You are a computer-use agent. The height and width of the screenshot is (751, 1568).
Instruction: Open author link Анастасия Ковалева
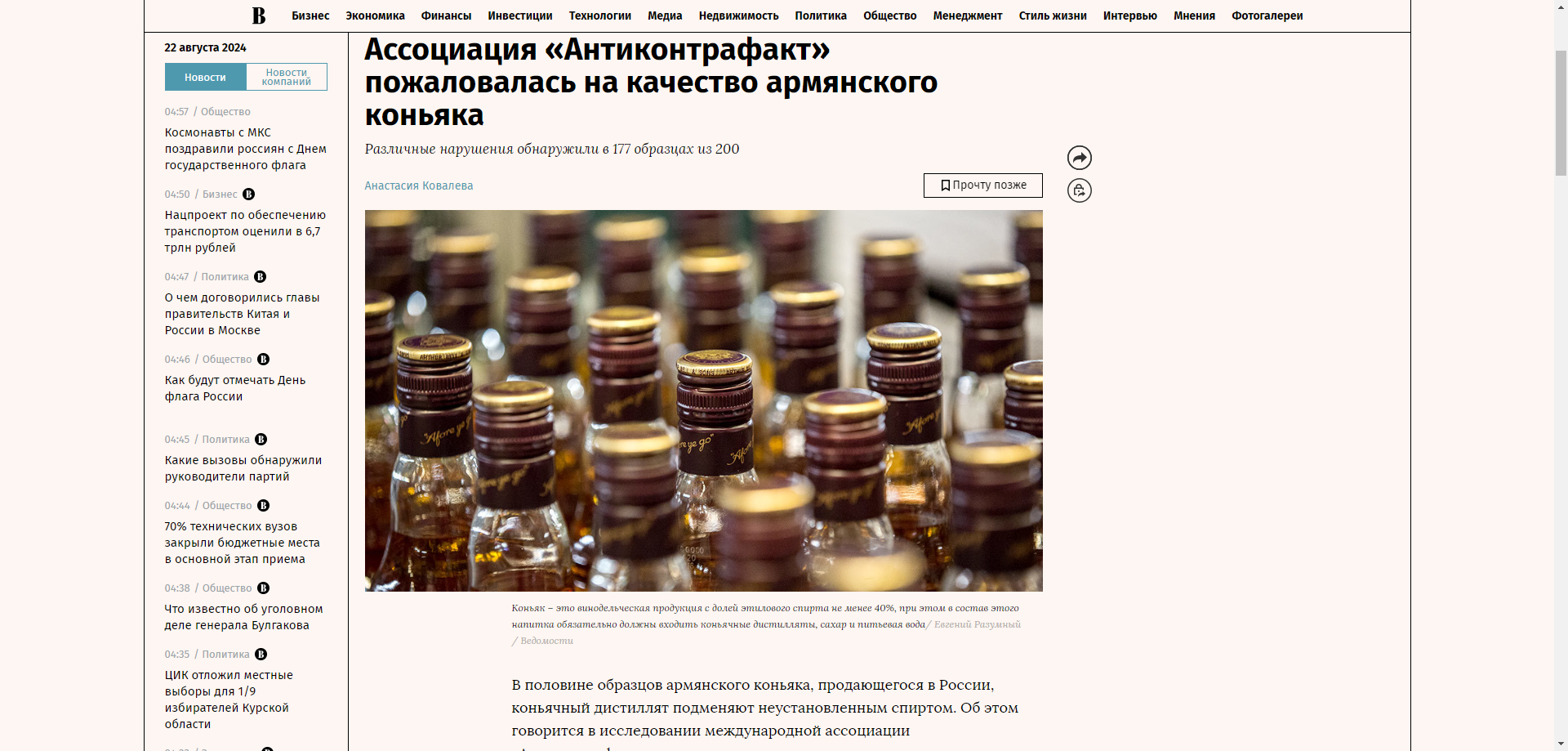419,186
